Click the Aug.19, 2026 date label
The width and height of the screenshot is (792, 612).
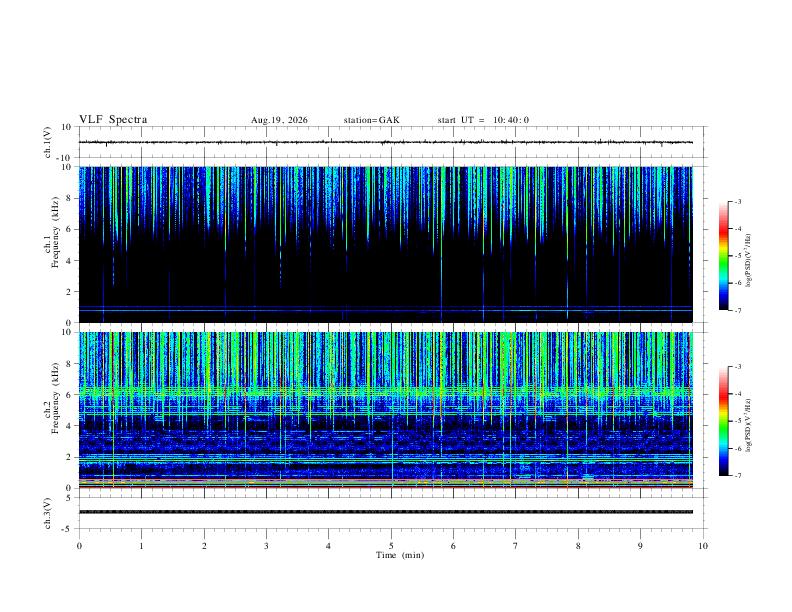point(279,120)
